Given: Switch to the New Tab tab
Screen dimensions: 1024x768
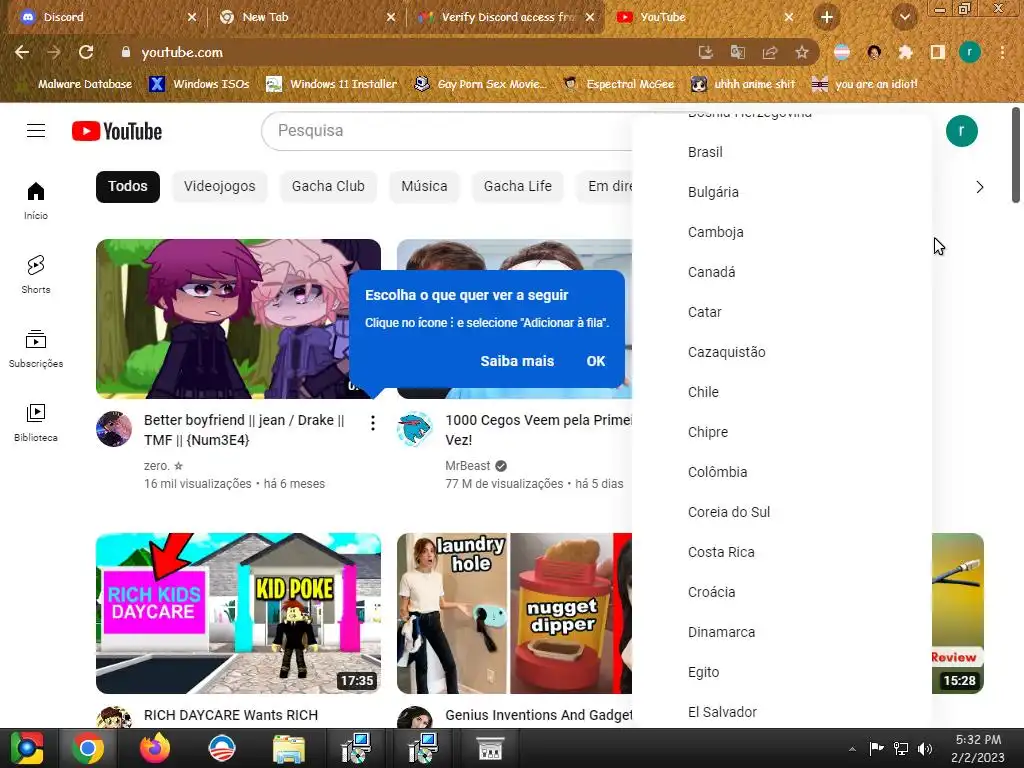Looking at the screenshot, I should 305,18.
